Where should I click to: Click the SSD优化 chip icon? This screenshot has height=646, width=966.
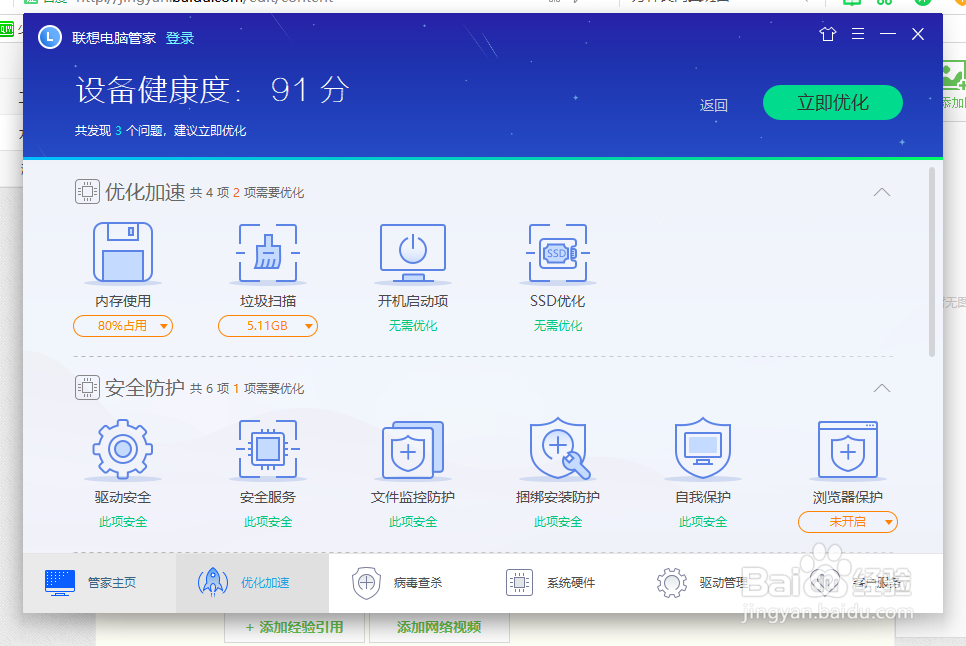pos(558,252)
